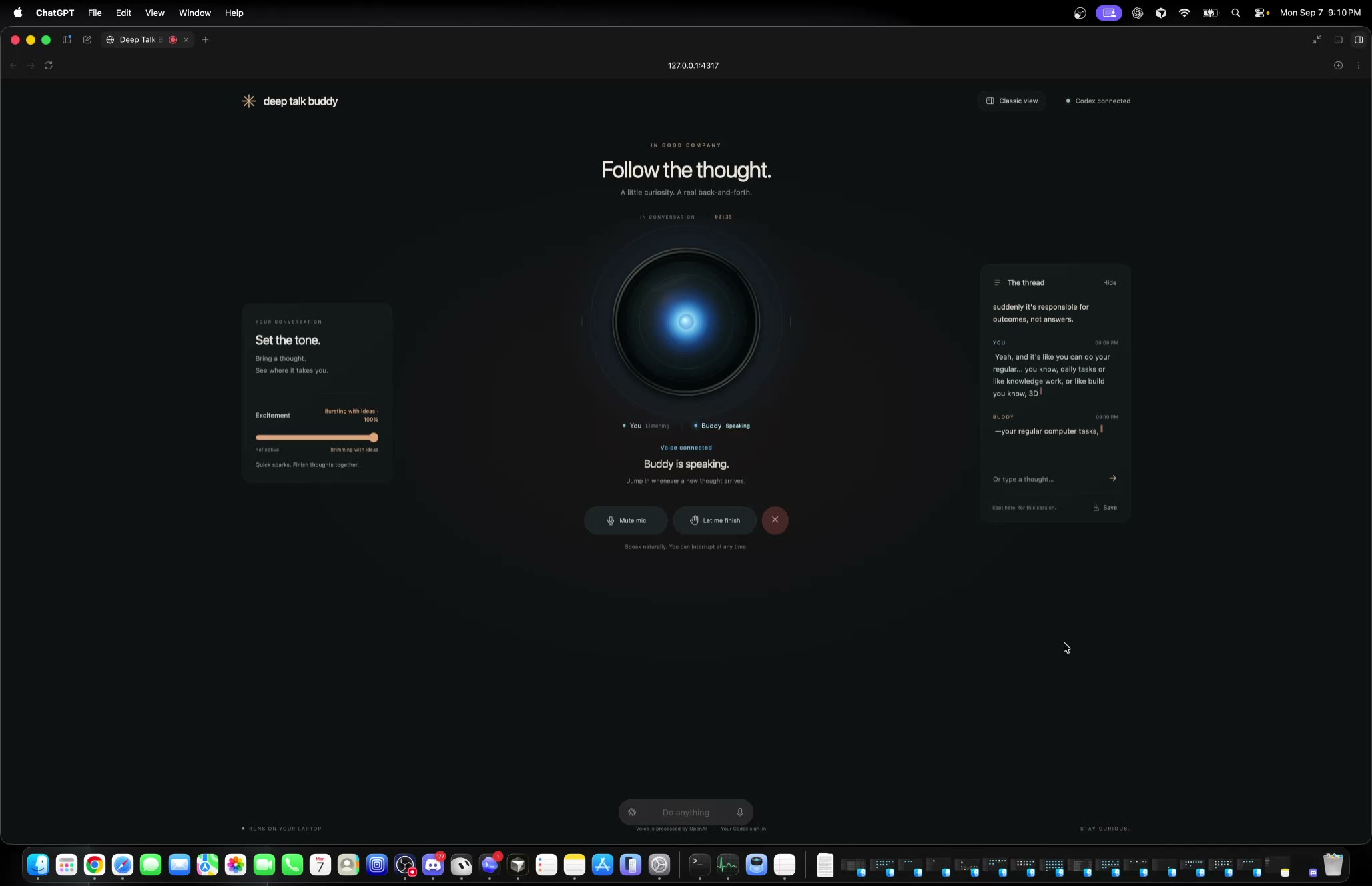
Task: Activate microphone icon in Do anything bar
Action: click(740, 813)
